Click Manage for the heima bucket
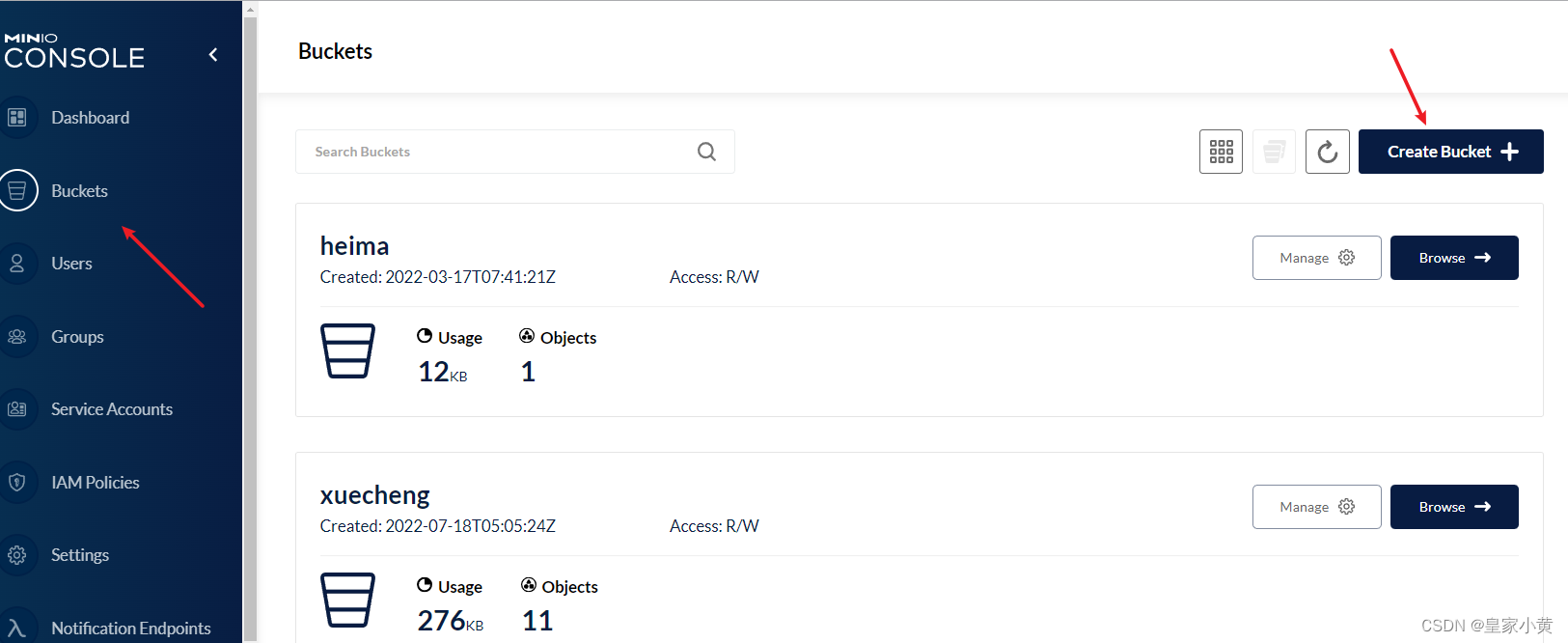This screenshot has height=643, width=1568. pos(1317,258)
